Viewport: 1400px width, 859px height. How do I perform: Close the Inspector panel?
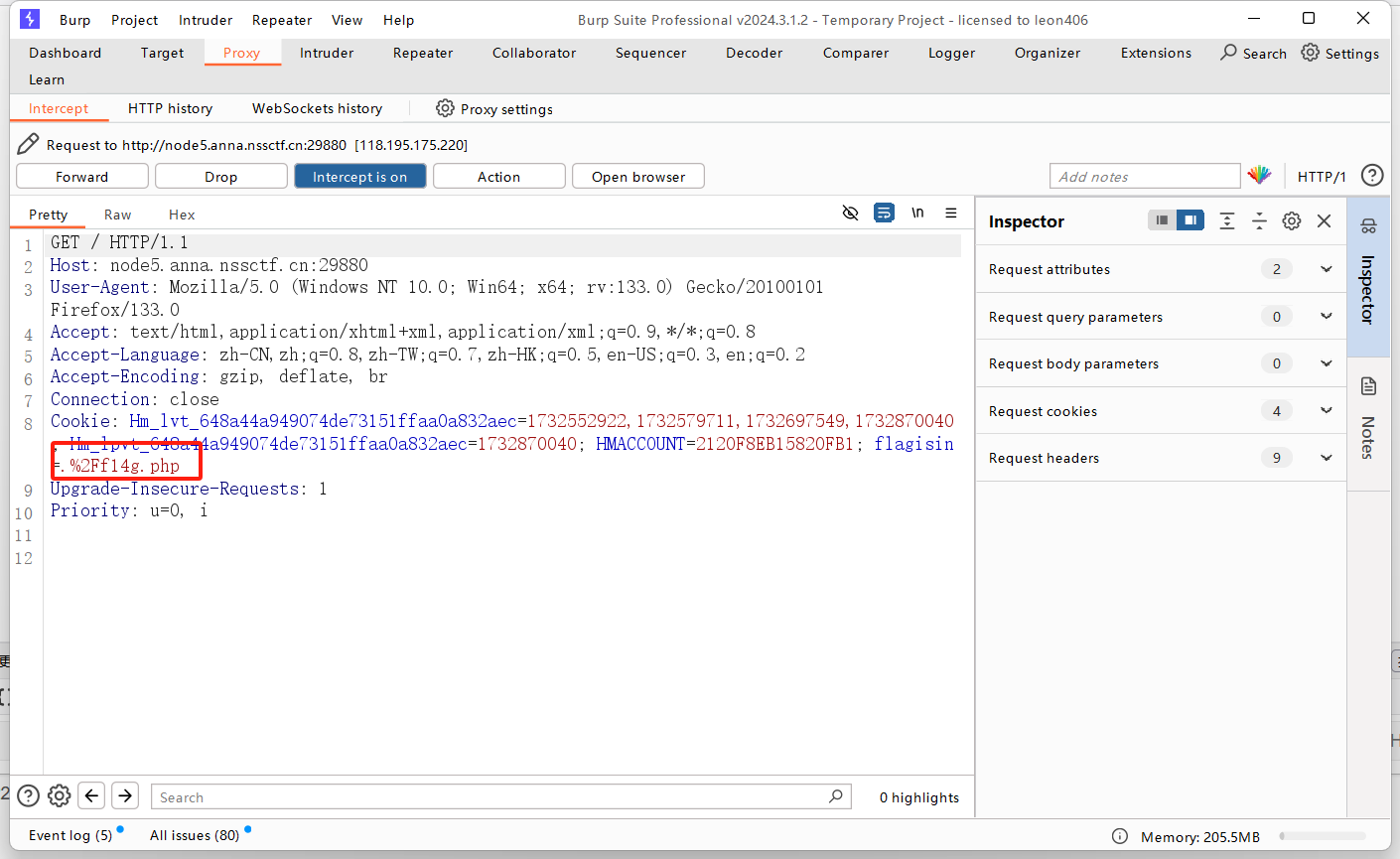click(x=1324, y=220)
